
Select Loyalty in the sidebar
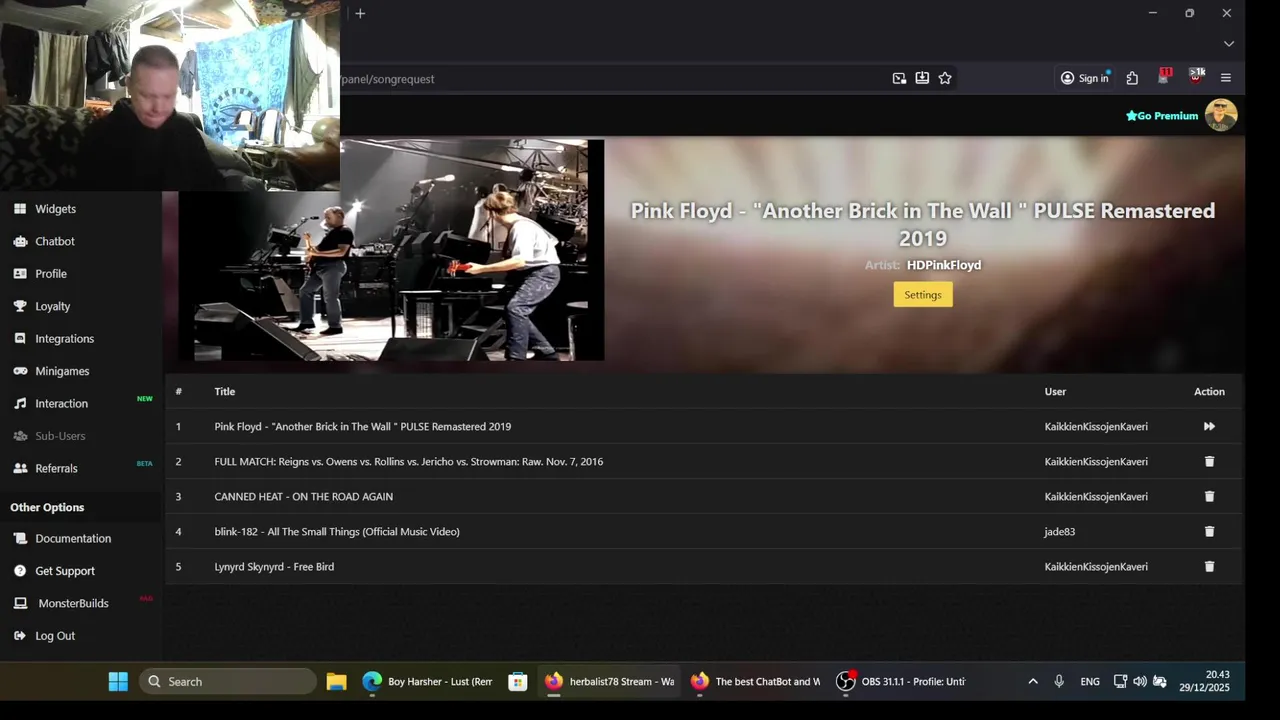point(53,306)
